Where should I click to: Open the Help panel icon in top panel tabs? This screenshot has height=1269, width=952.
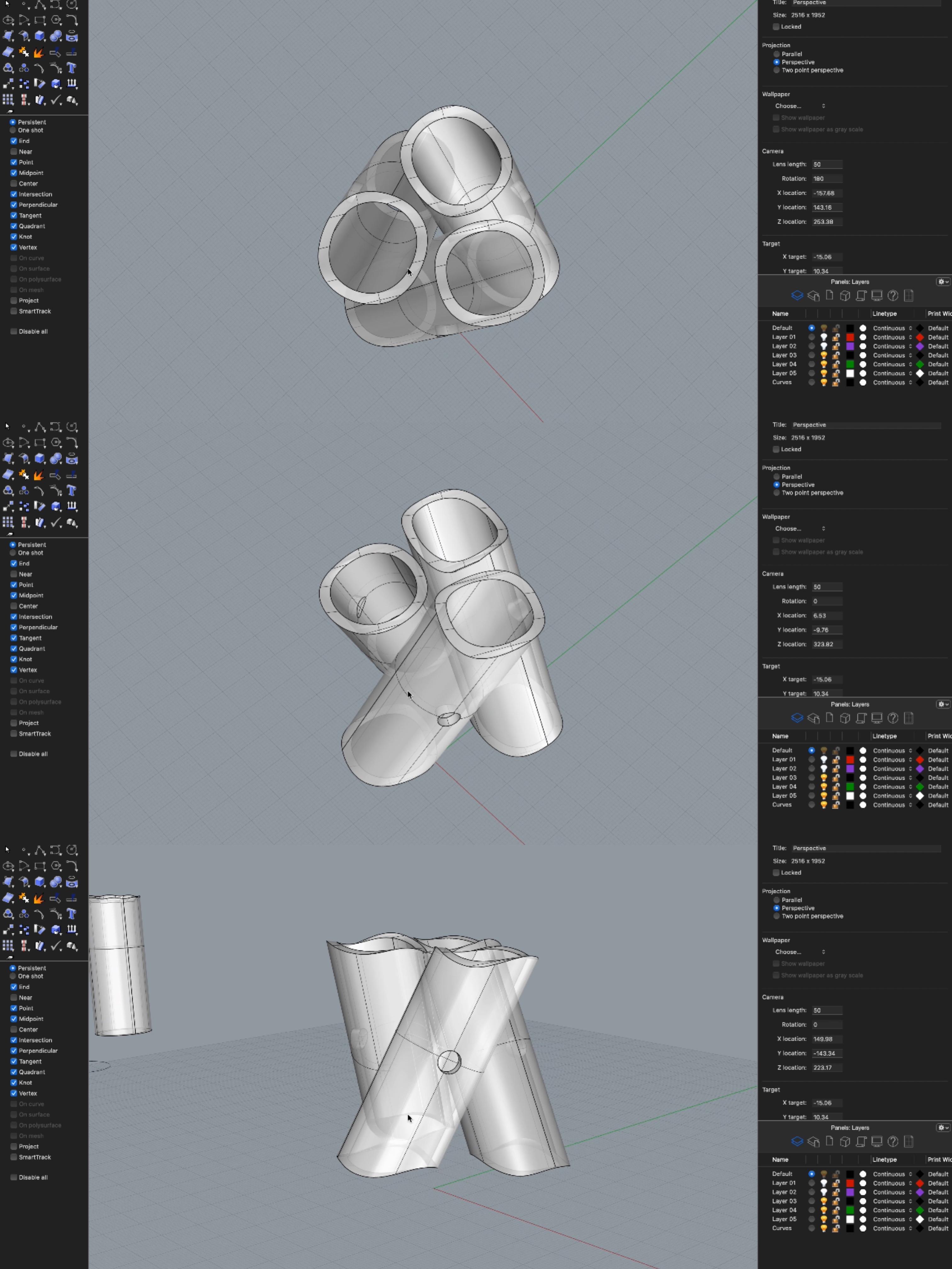pos(892,295)
